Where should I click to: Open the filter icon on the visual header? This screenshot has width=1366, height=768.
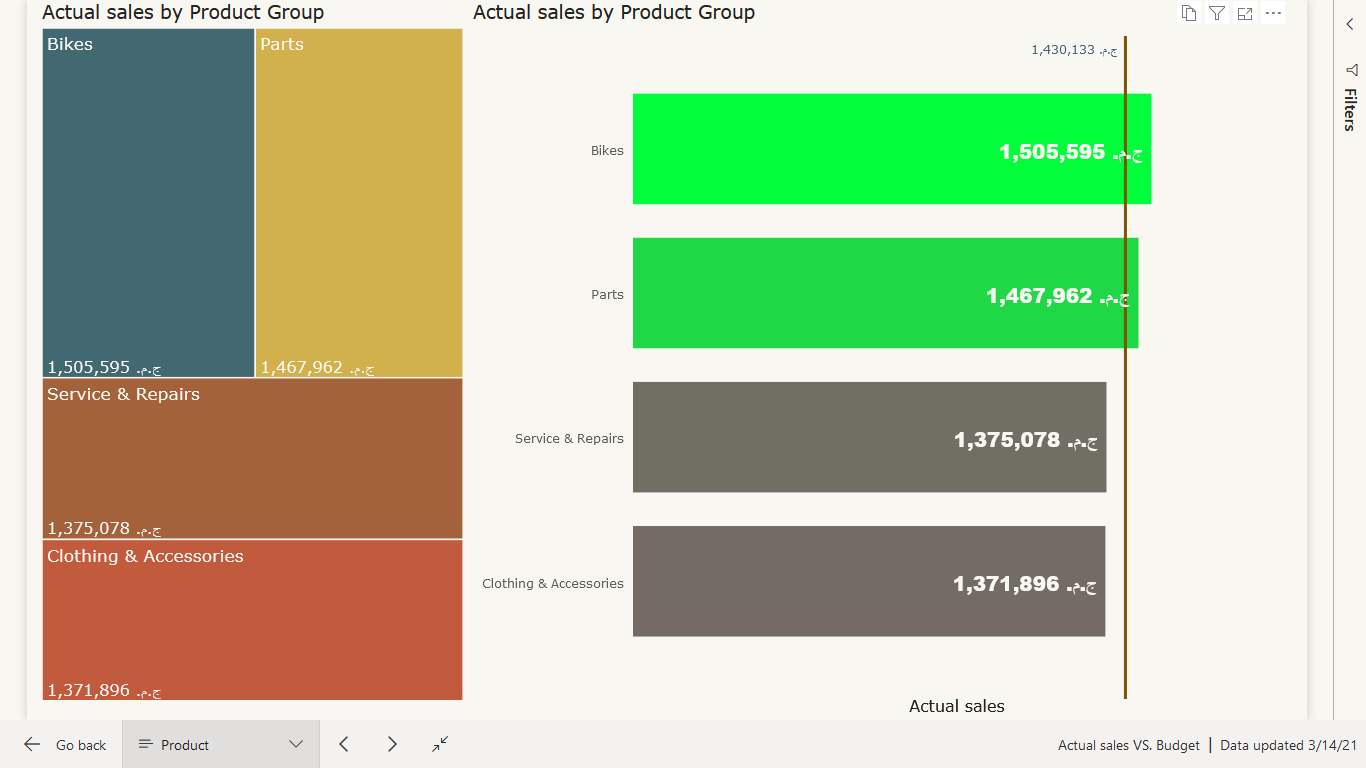tap(1217, 13)
